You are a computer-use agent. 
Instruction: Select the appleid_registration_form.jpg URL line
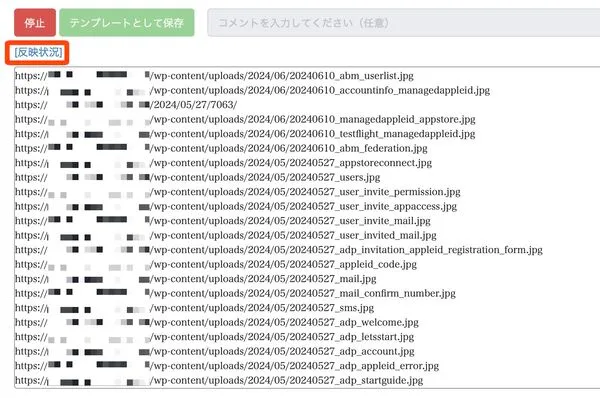(279, 250)
